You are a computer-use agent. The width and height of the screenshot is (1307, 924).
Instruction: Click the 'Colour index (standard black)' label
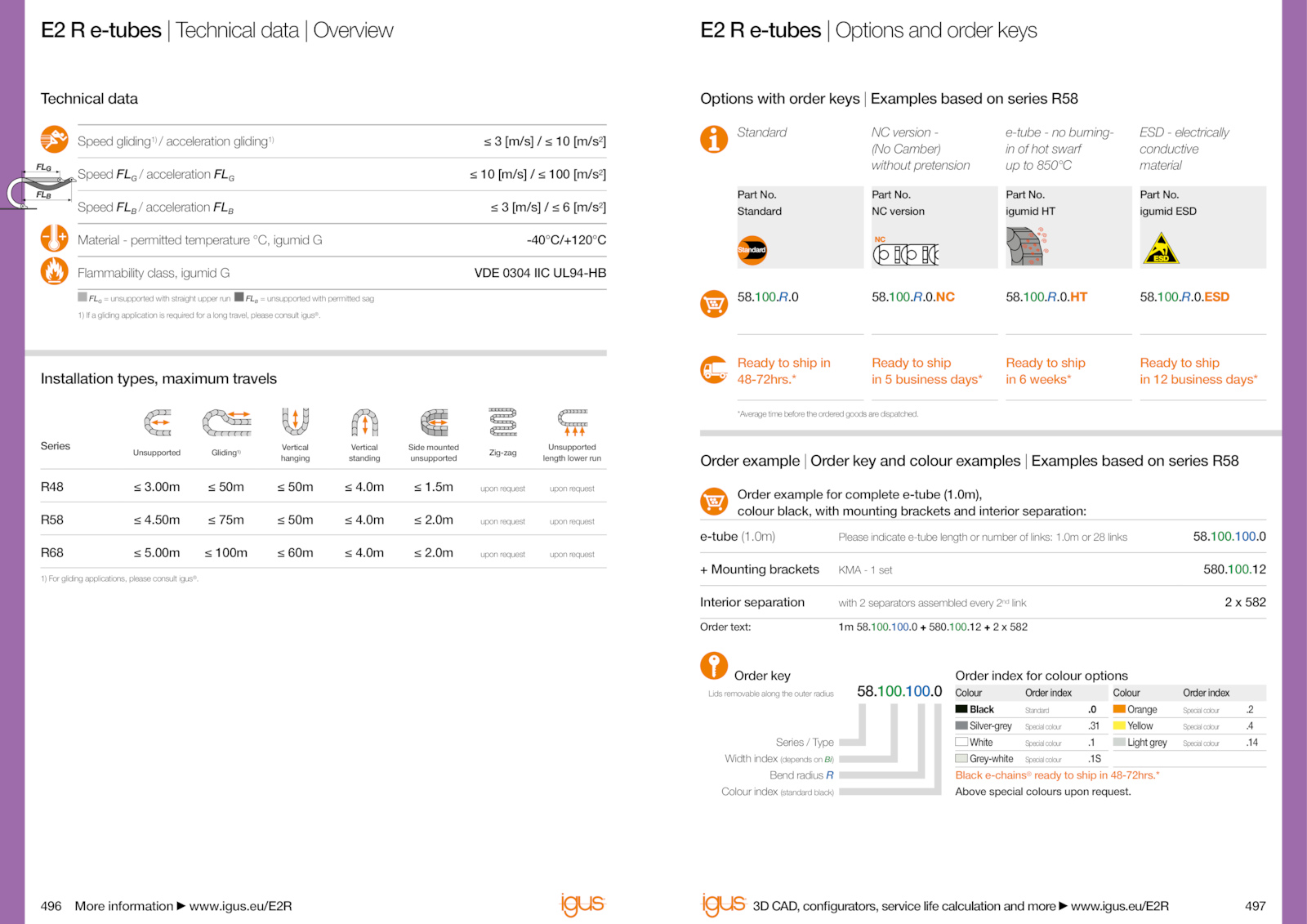pyautogui.click(x=778, y=792)
